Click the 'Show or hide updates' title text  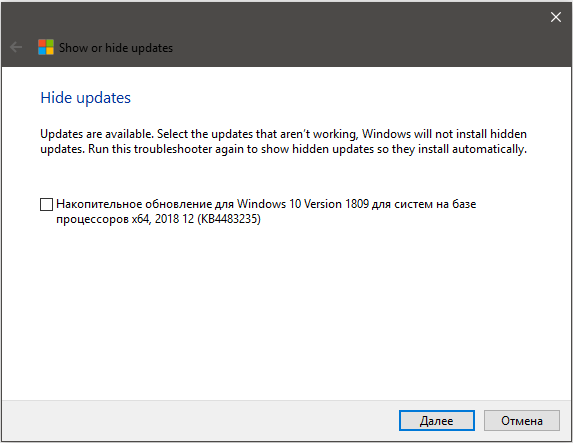(x=116, y=48)
